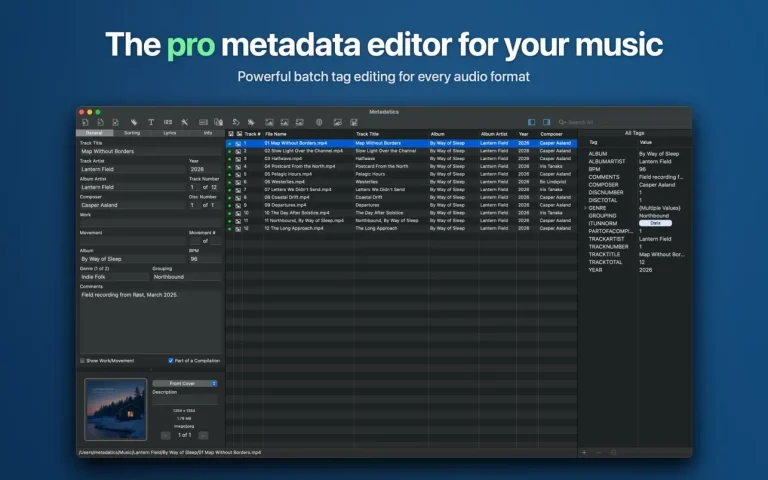Click the artwork column header icon
Screen dimensions: 768x480
point(239,134)
